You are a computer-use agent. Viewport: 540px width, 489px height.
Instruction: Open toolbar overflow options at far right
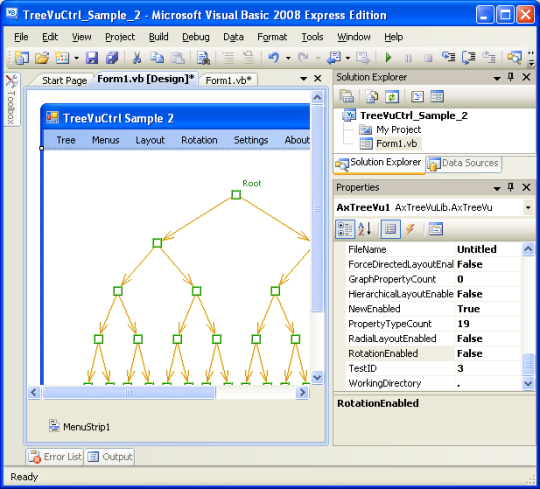tap(531, 59)
